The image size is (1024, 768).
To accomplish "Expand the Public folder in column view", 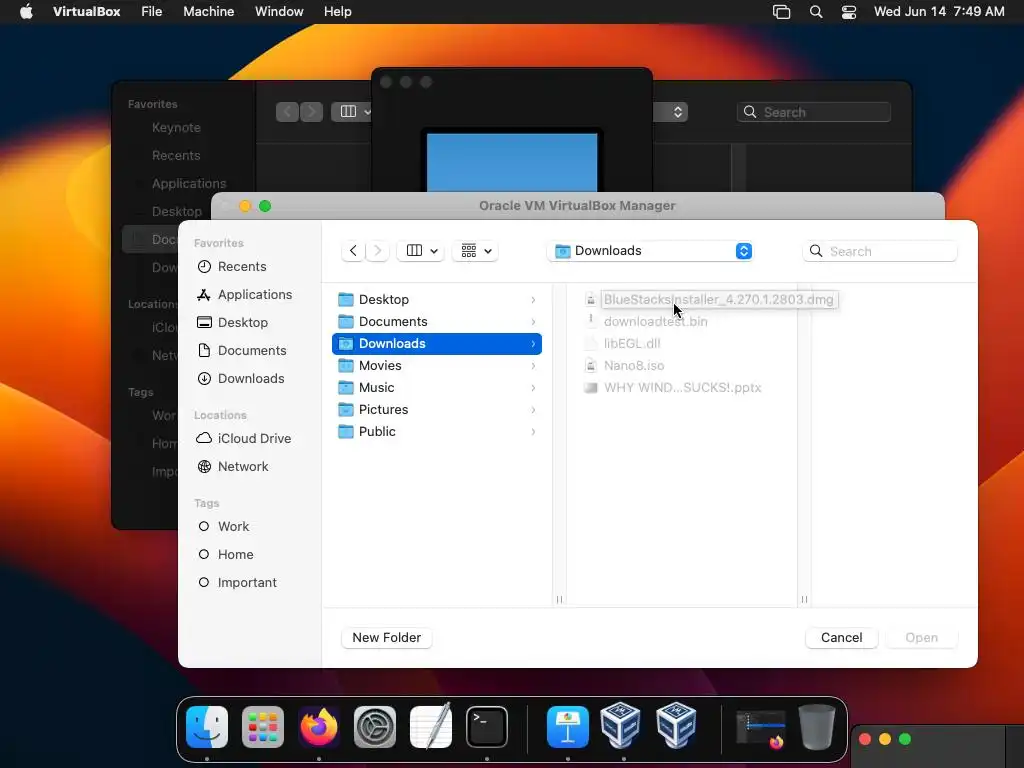I will click(x=437, y=432).
